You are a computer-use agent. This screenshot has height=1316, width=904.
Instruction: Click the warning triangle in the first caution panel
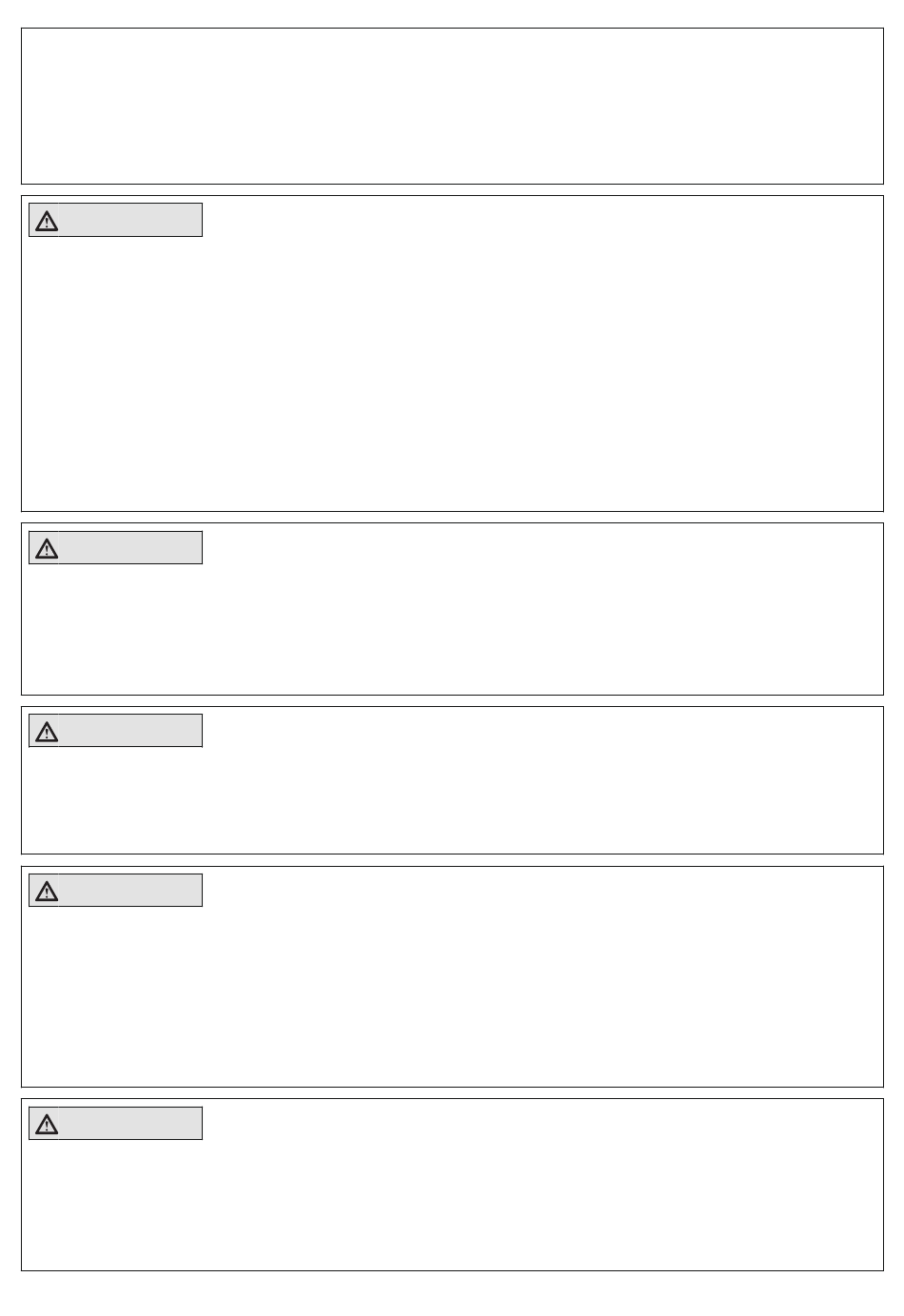[47, 221]
